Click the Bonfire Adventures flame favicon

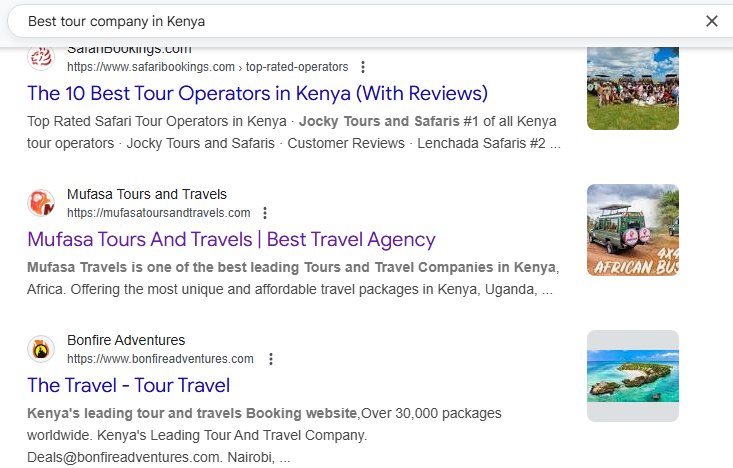[41, 349]
